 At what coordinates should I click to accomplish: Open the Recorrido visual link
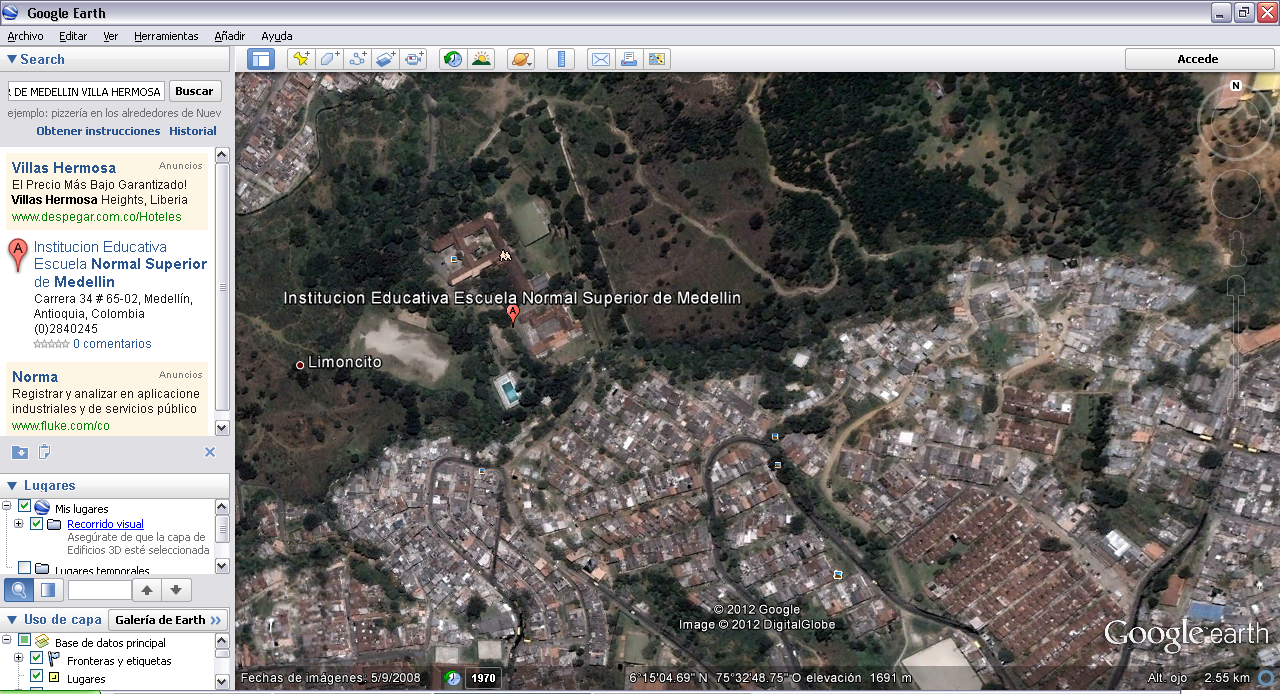pyautogui.click(x=105, y=524)
